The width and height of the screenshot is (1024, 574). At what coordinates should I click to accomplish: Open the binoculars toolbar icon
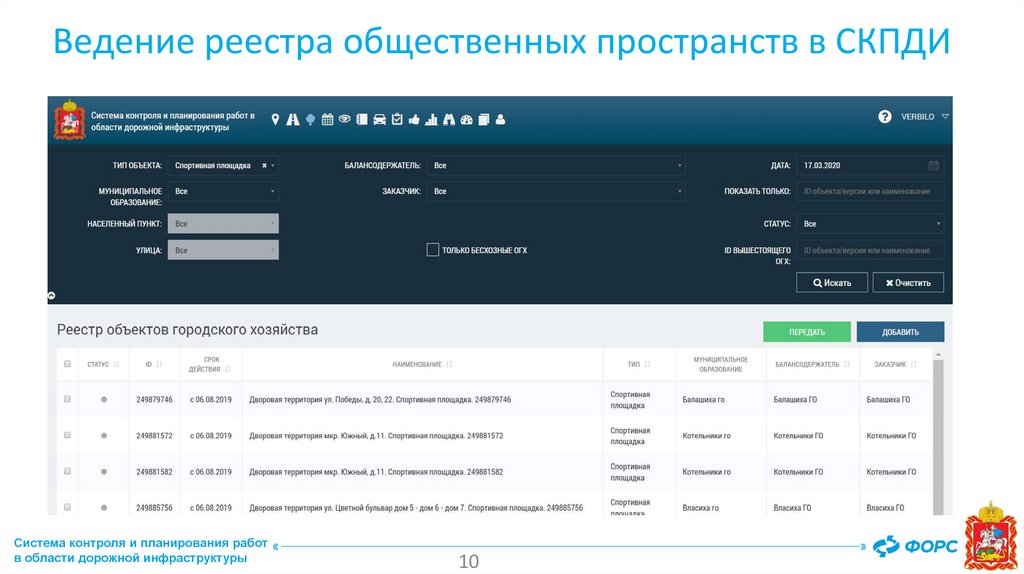(x=449, y=120)
